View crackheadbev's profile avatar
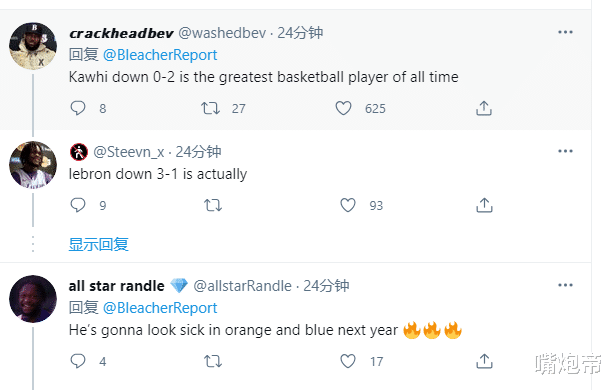This screenshot has width=614, height=390. click(x=33, y=46)
